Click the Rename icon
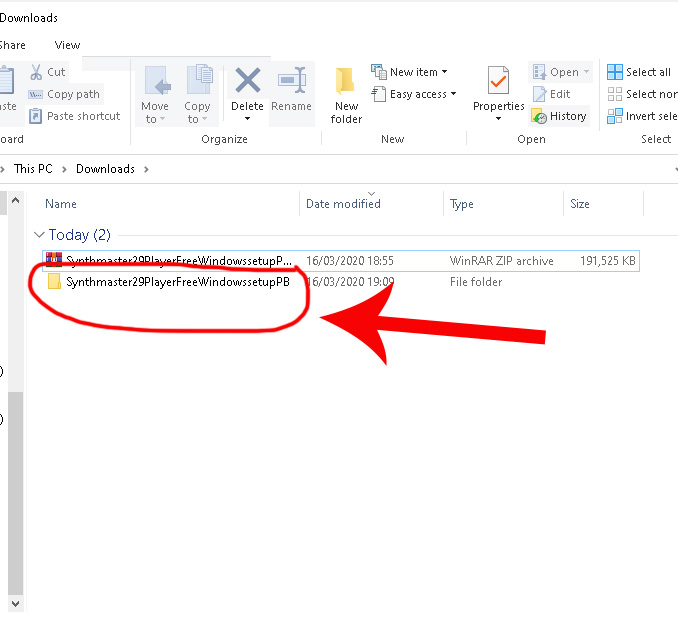This screenshot has height=626, width=678. click(292, 80)
